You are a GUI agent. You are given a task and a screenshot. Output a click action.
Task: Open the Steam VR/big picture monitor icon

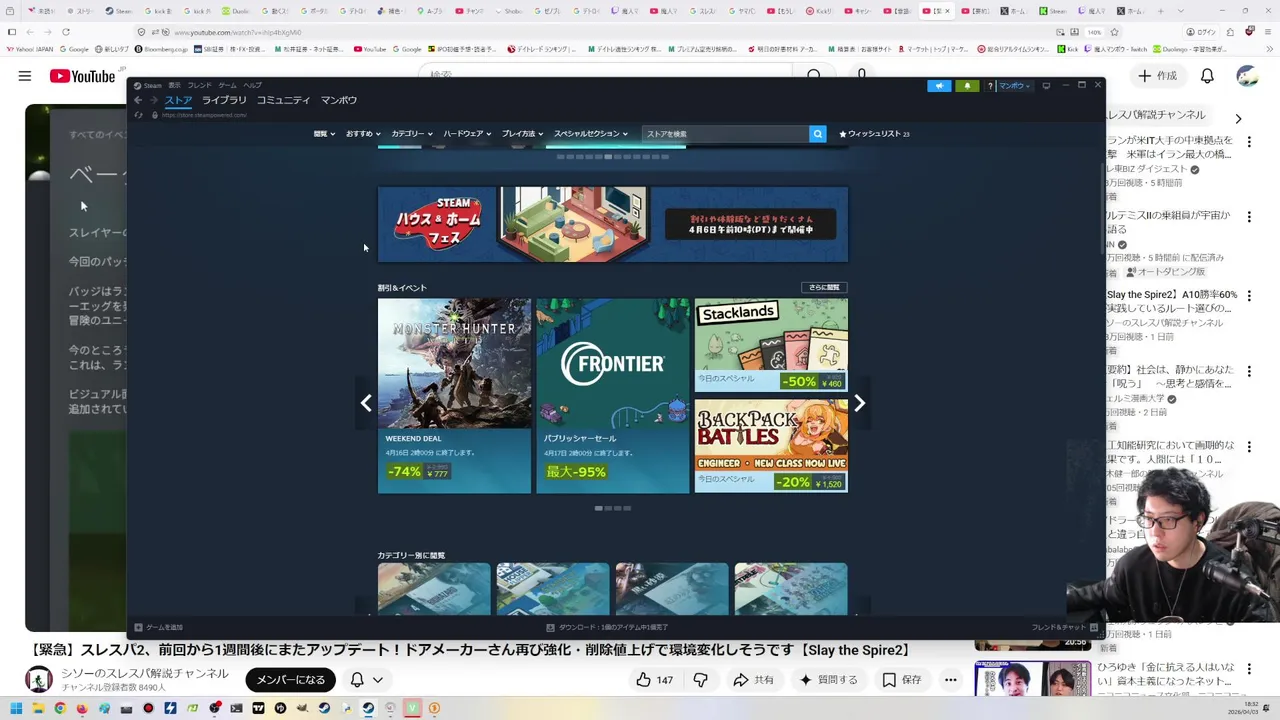1046,86
